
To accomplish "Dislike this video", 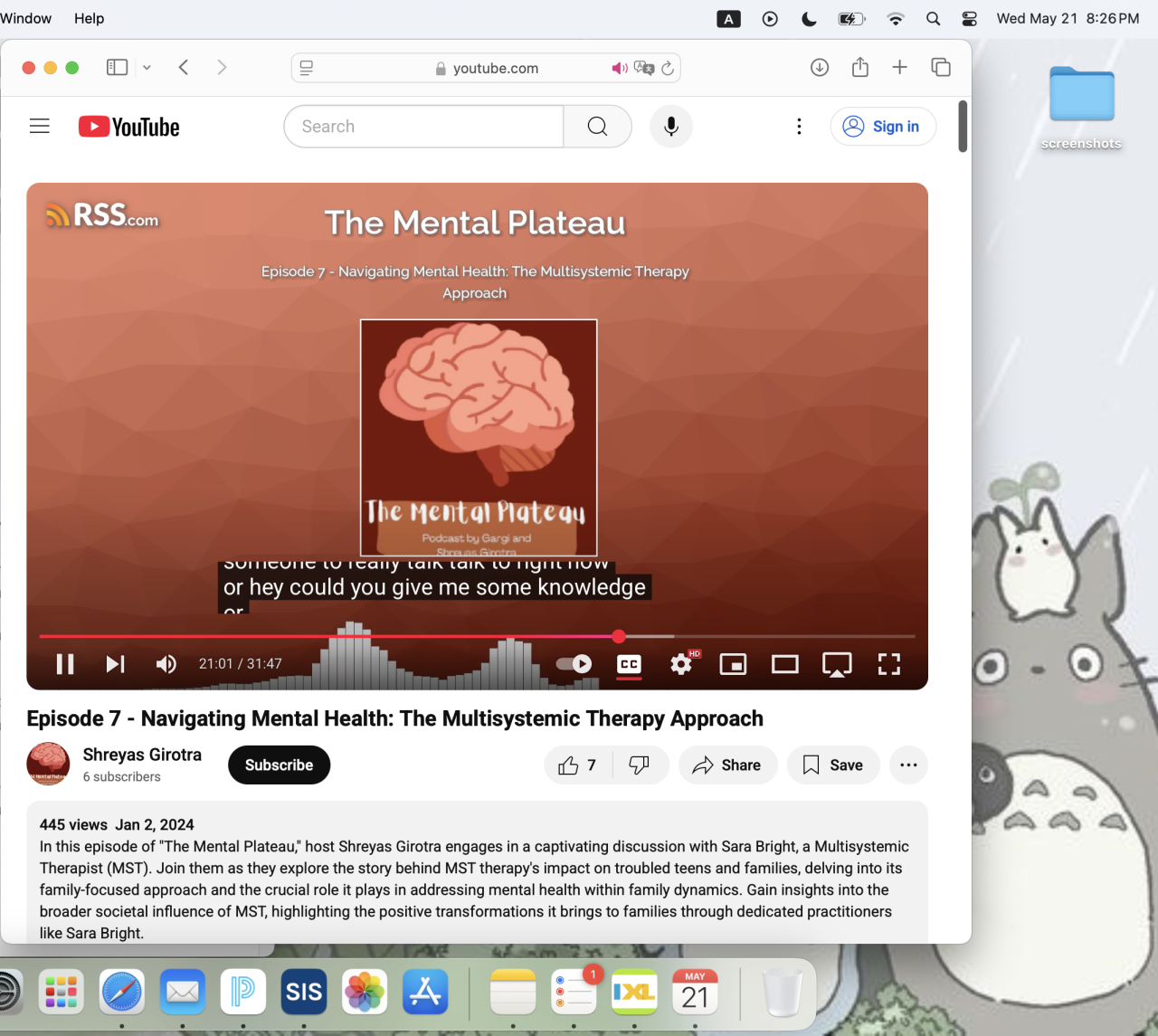I will pyautogui.click(x=640, y=765).
